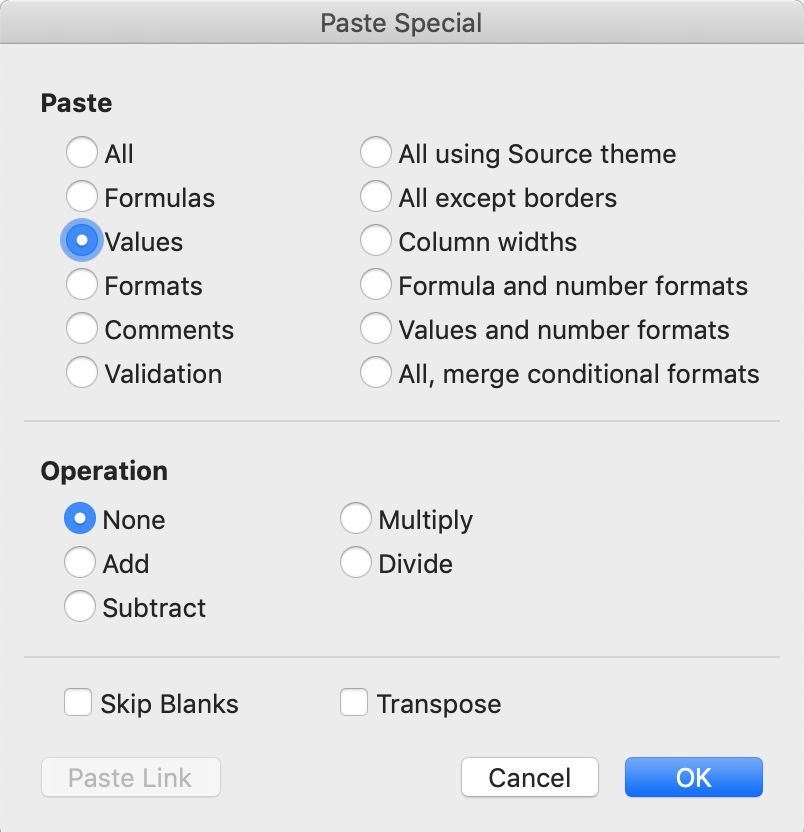Image resolution: width=804 pixels, height=832 pixels.
Task: Tick the Transpose checkbox
Action: point(354,703)
